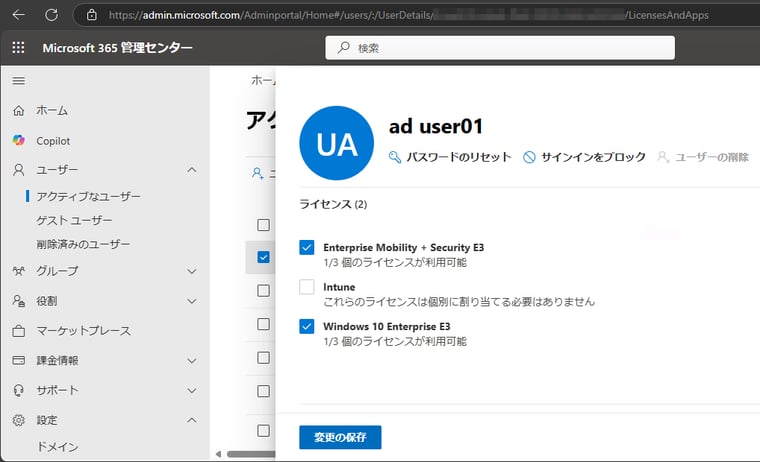Image resolution: width=760 pixels, height=462 pixels.
Task: Expand the サポート section chevron
Action: point(192,390)
